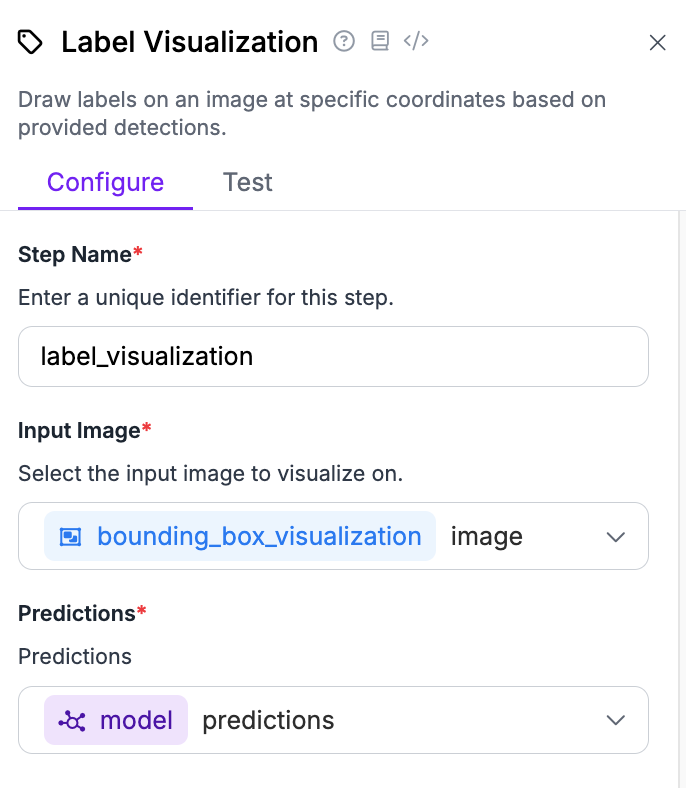Viewport: 686px width, 788px height.
Task: Open documentation via the book icon
Action: [380, 41]
